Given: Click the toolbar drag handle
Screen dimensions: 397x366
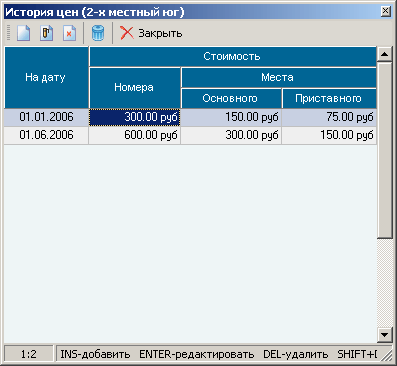Looking at the screenshot, I should 9,33.
